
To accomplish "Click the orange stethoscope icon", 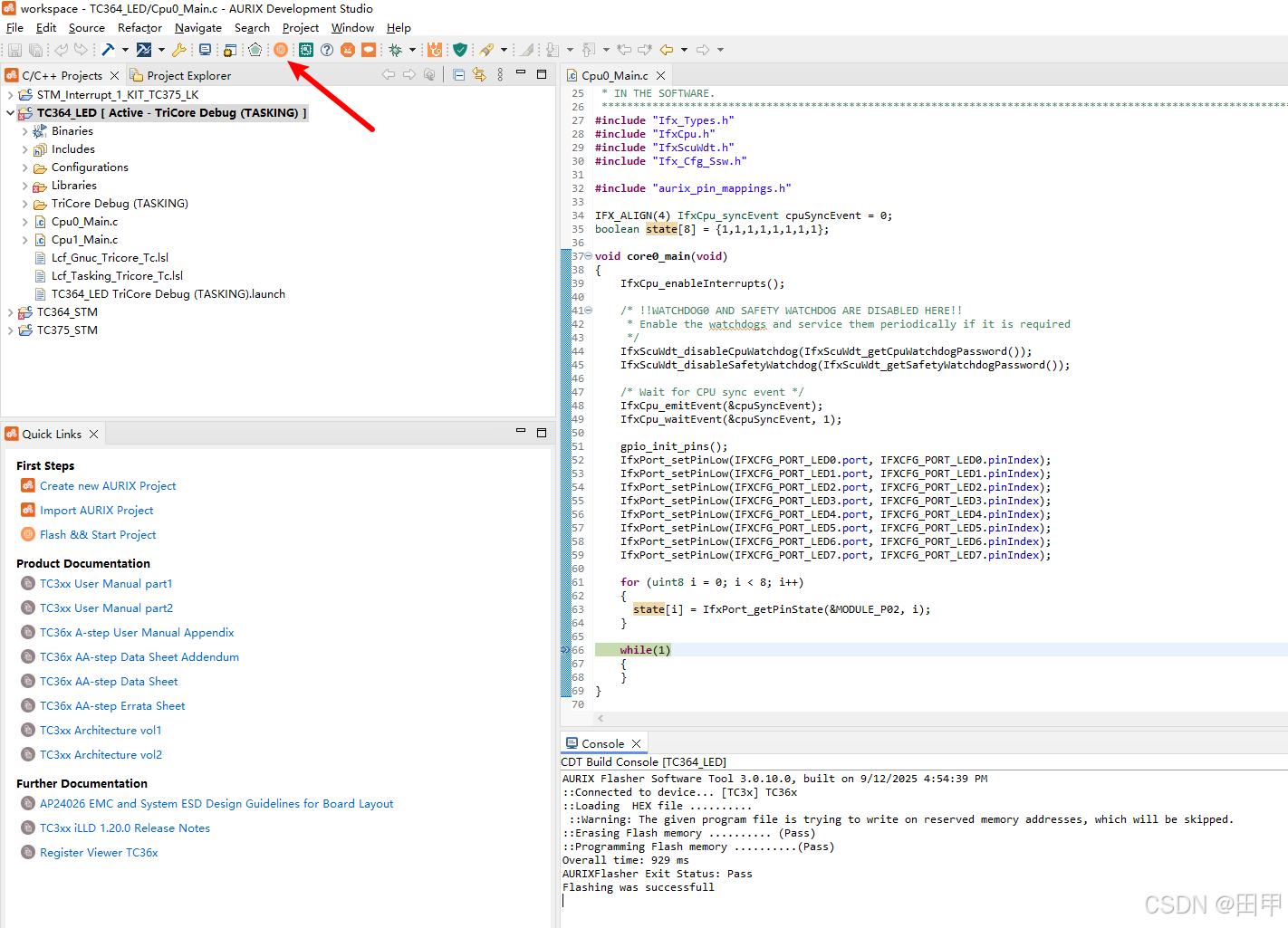I will tap(435, 50).
